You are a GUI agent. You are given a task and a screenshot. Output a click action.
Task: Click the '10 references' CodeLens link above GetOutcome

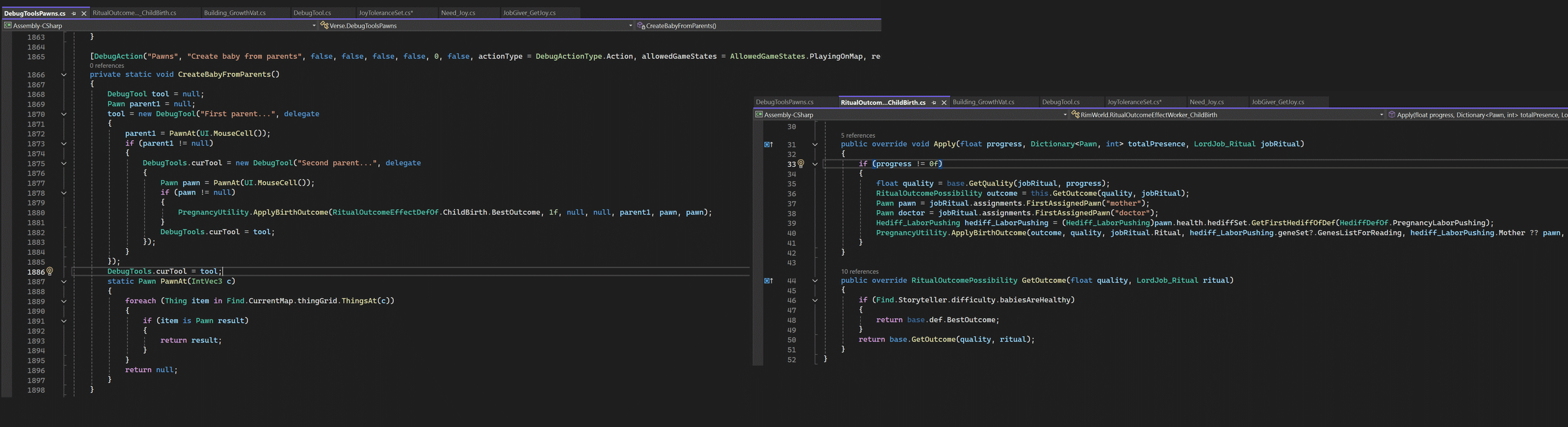coord(859,272)
